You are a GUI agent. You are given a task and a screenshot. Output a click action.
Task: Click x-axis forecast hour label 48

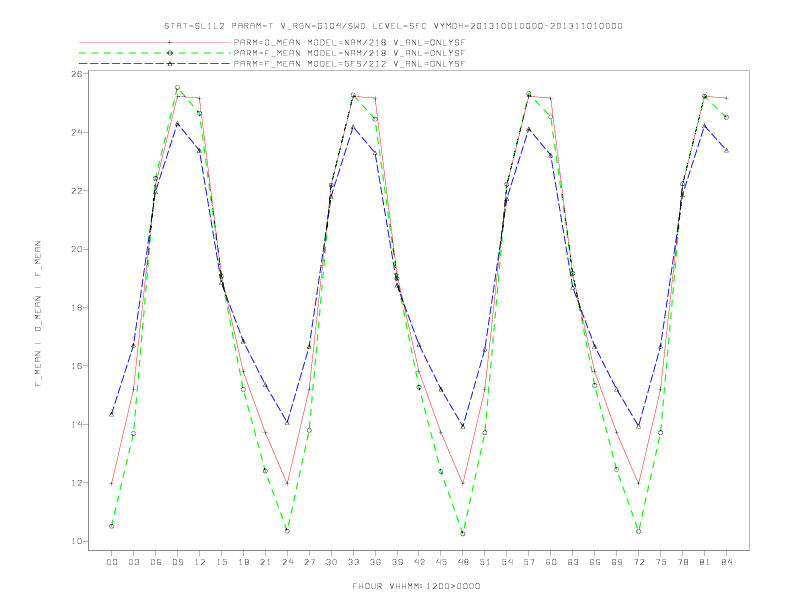(463, 562)
